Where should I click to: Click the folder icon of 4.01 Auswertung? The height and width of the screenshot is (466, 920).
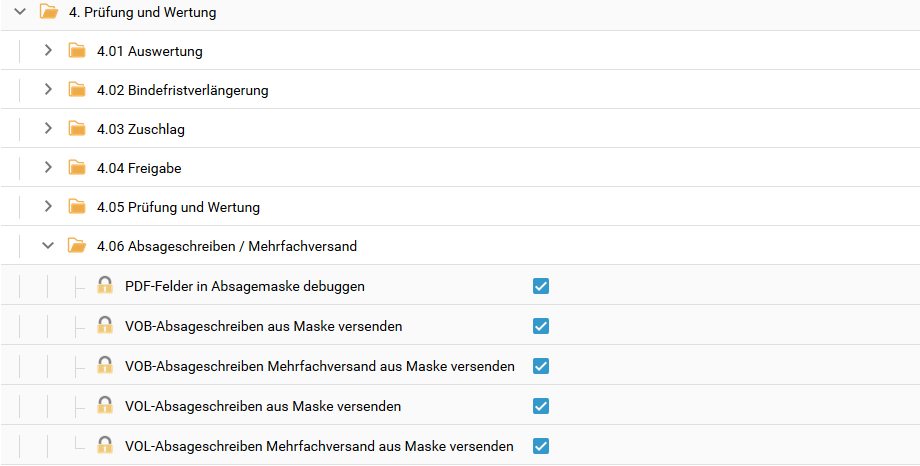(x=77, y=51)
